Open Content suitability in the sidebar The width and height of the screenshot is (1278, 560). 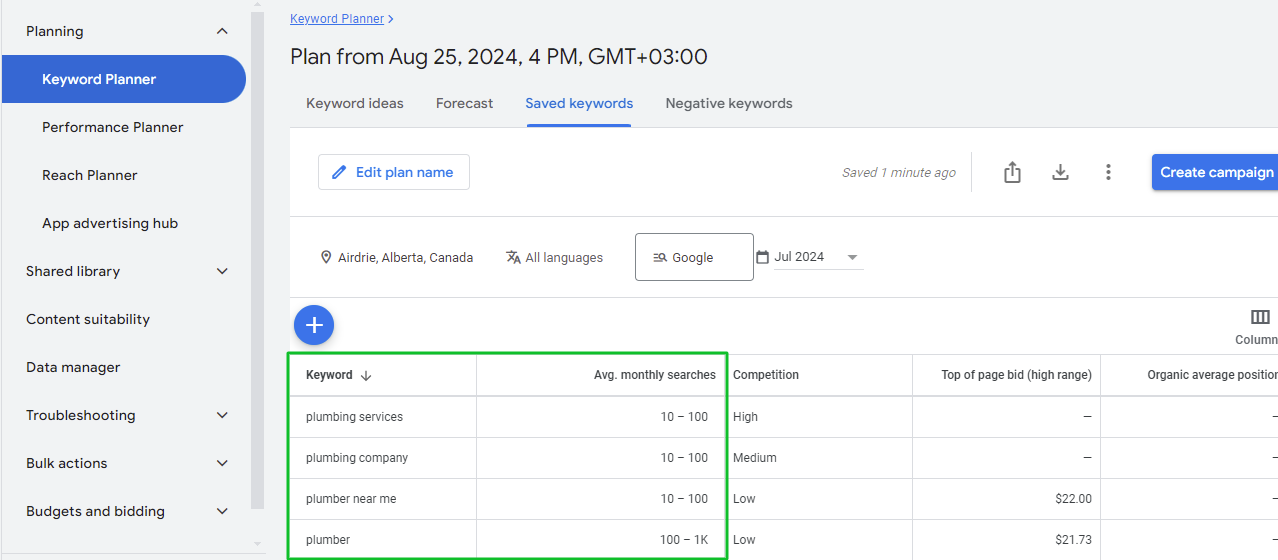point(88,319)
